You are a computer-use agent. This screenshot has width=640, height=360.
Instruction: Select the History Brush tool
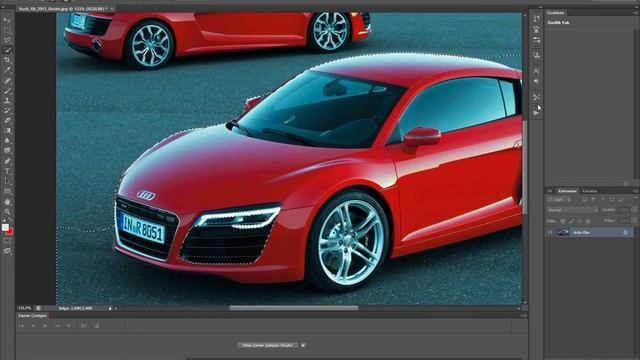7,111
